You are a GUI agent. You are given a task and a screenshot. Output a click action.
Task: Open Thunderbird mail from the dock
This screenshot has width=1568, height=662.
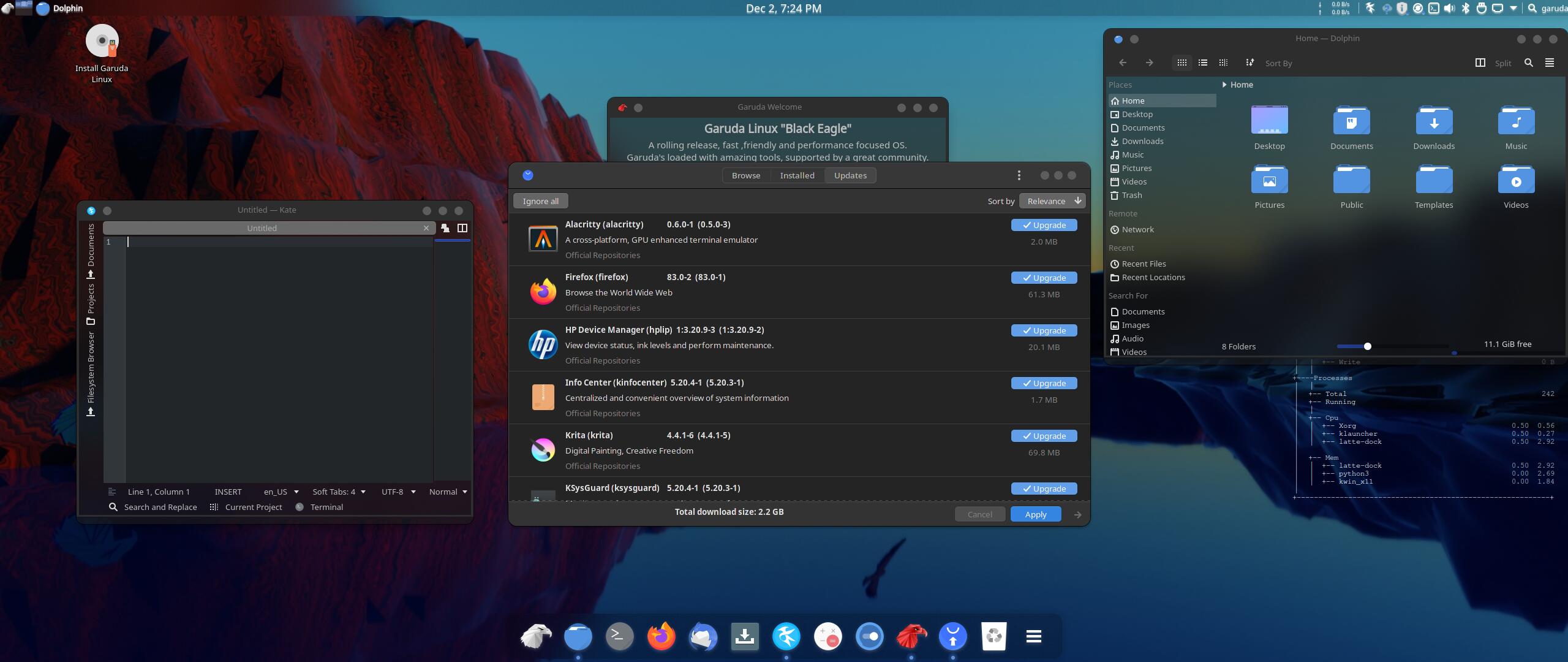click(703, 637)
